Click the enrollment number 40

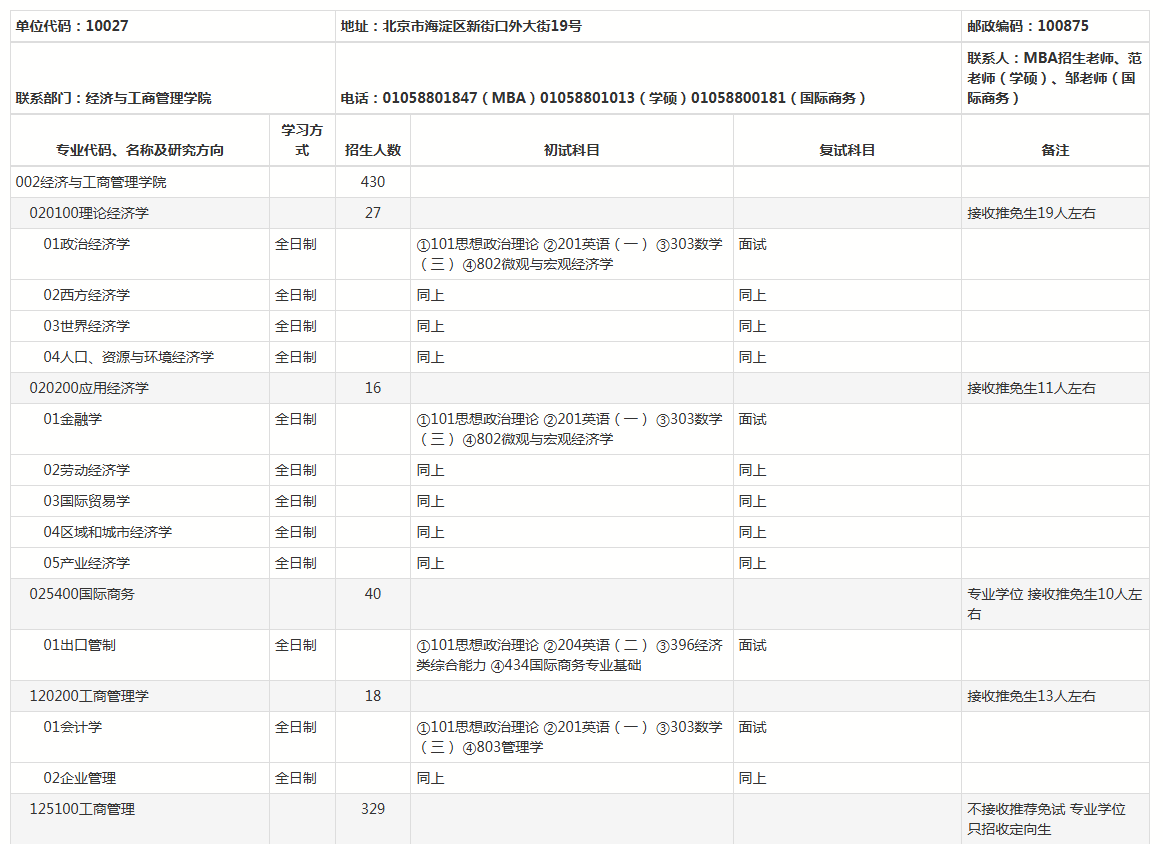(x=373, y=594)
